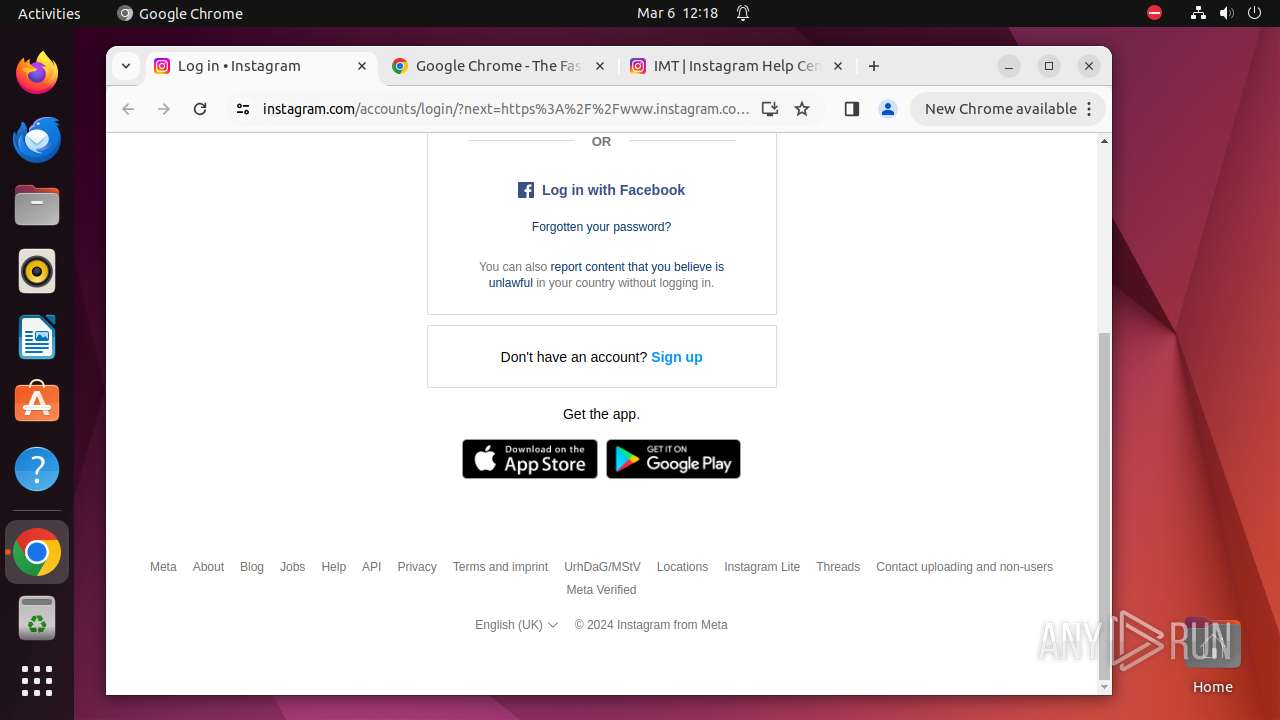
Task: Click the Google Chrome dock icon
Action: 37,552
